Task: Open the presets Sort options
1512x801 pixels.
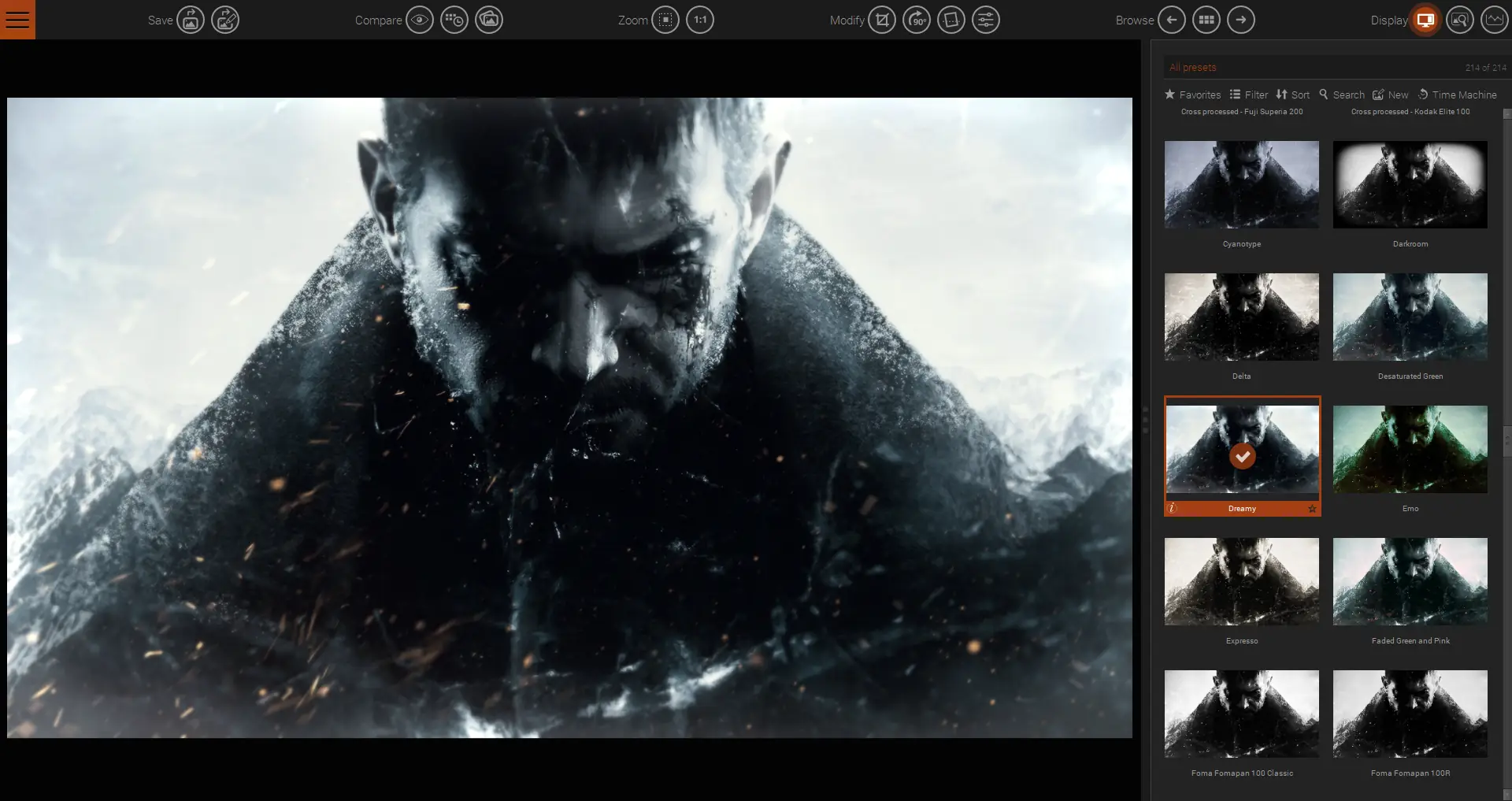Action: click(1293, 95)
